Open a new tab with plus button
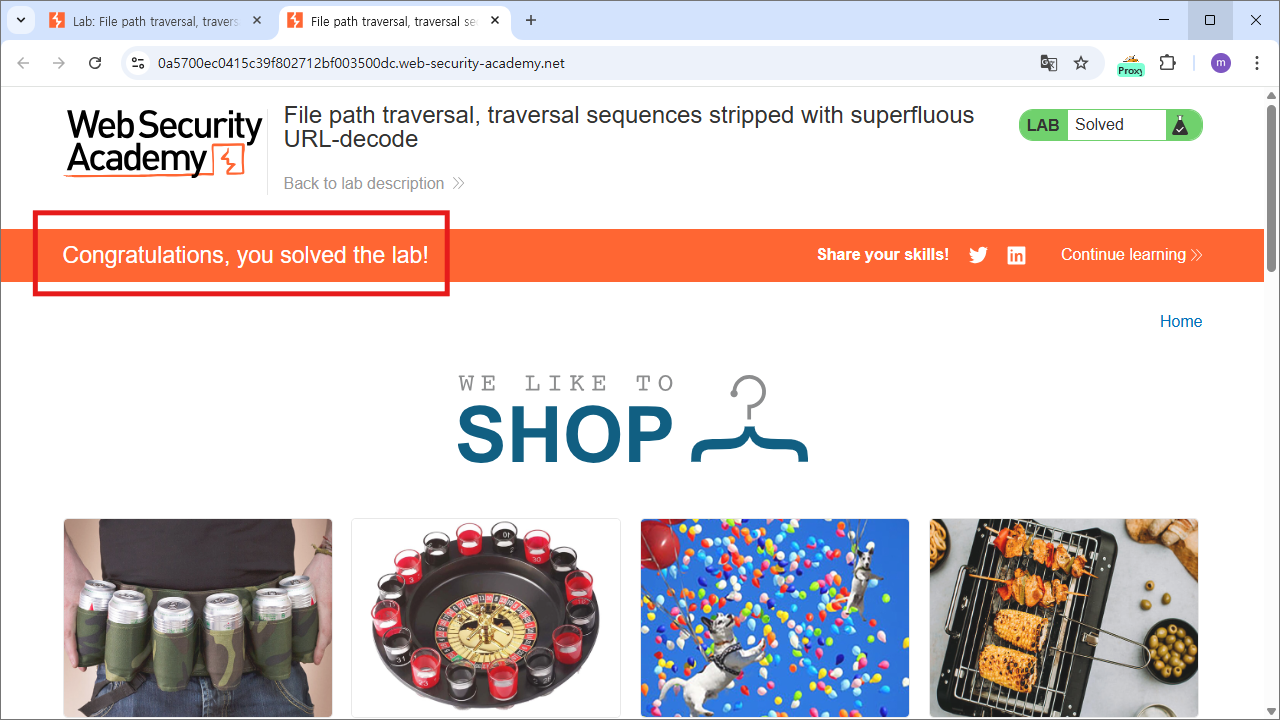Image resolution: width=1280 pixels, height=720 pixels. click(x=531, y=20)
